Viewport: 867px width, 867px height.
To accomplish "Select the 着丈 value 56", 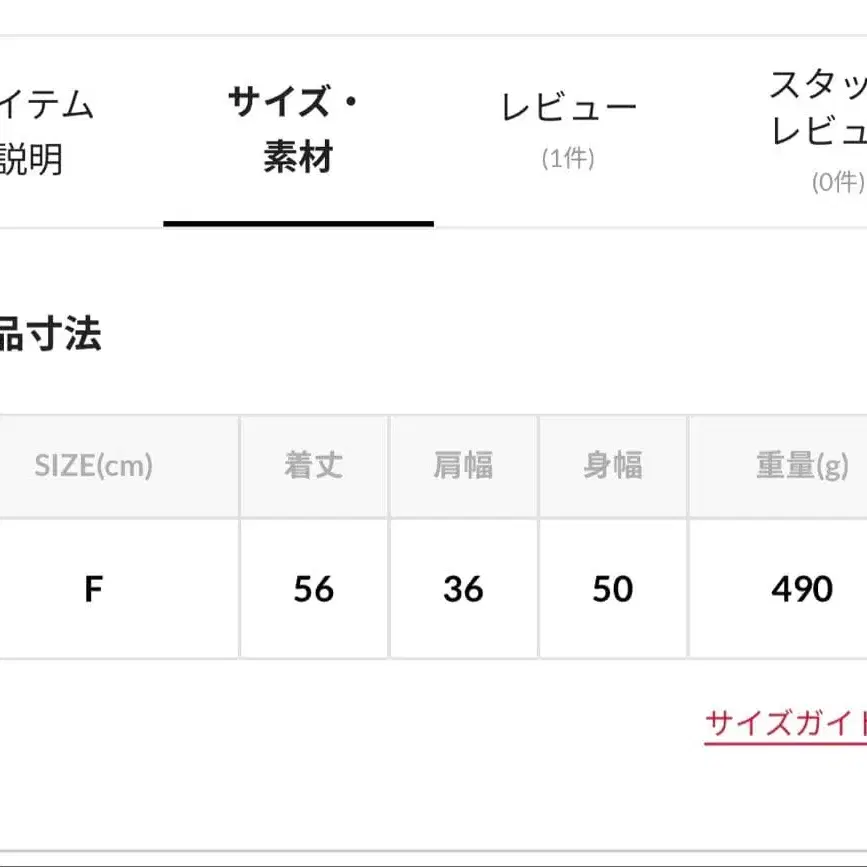I will click(x=313, y=589).
